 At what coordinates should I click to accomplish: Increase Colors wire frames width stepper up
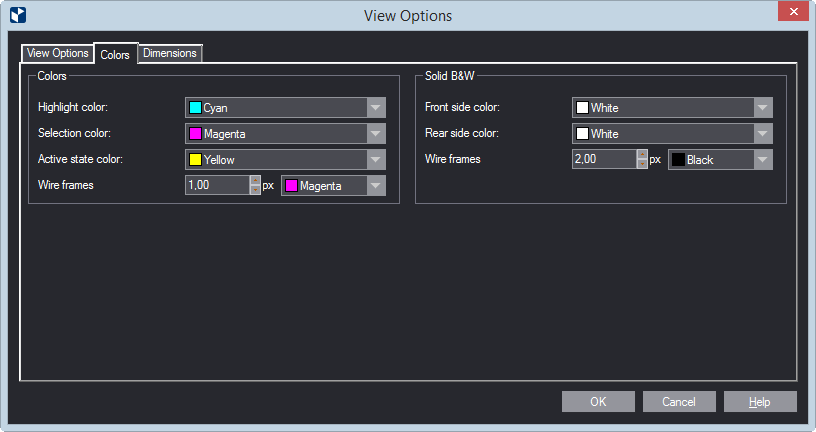click(x=255, y=181)
